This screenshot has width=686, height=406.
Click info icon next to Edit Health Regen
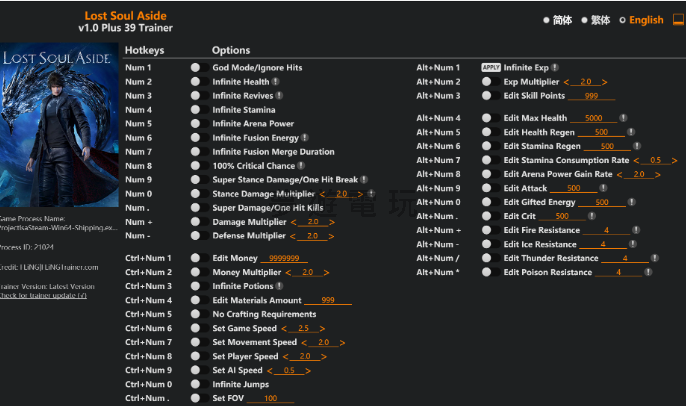point(631,132)
